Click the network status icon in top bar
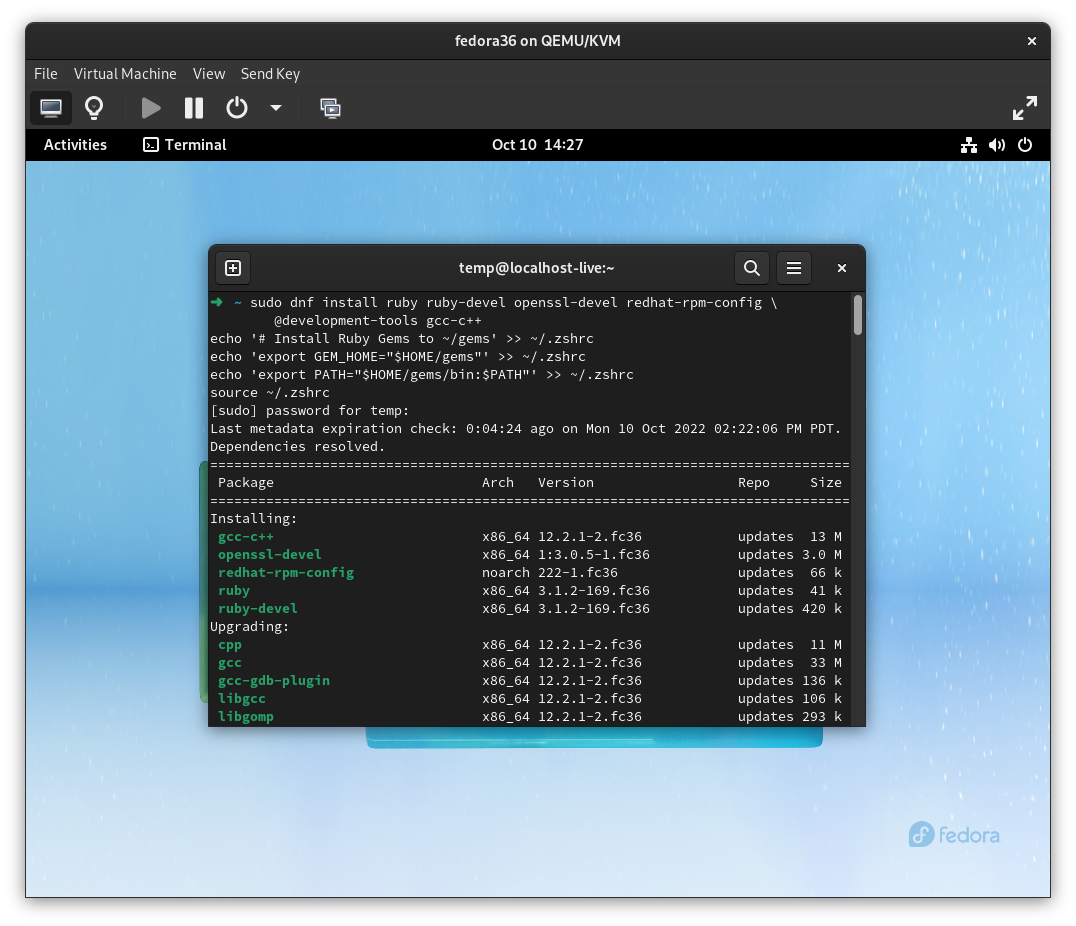The height and width of the screenshot is (926, 1076). click(968, 145)
